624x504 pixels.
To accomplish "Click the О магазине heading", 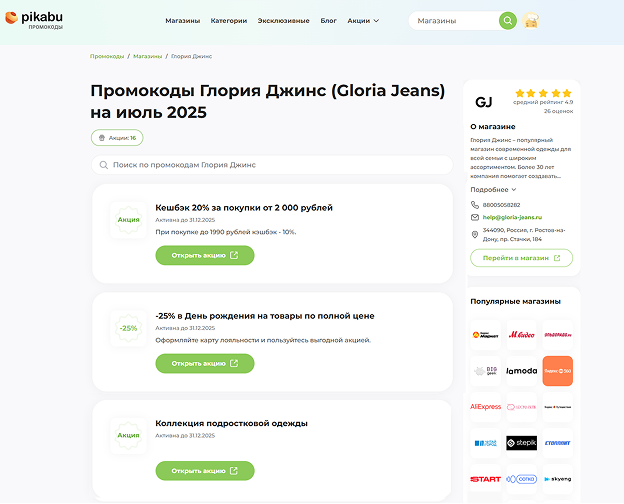I will coord(493,127).
